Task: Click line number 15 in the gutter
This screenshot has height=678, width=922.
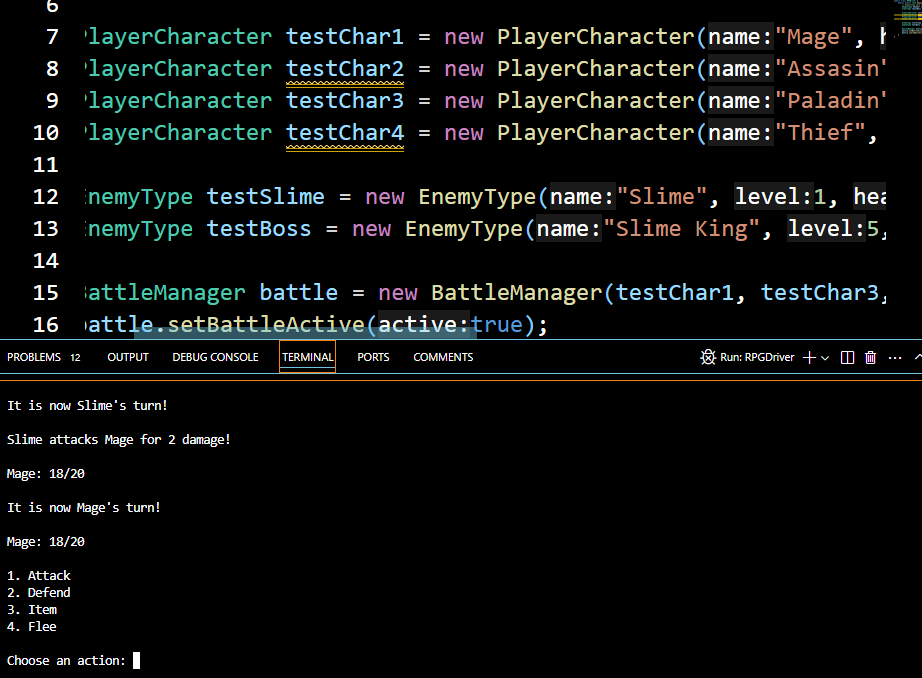Action: pos(46,293)
